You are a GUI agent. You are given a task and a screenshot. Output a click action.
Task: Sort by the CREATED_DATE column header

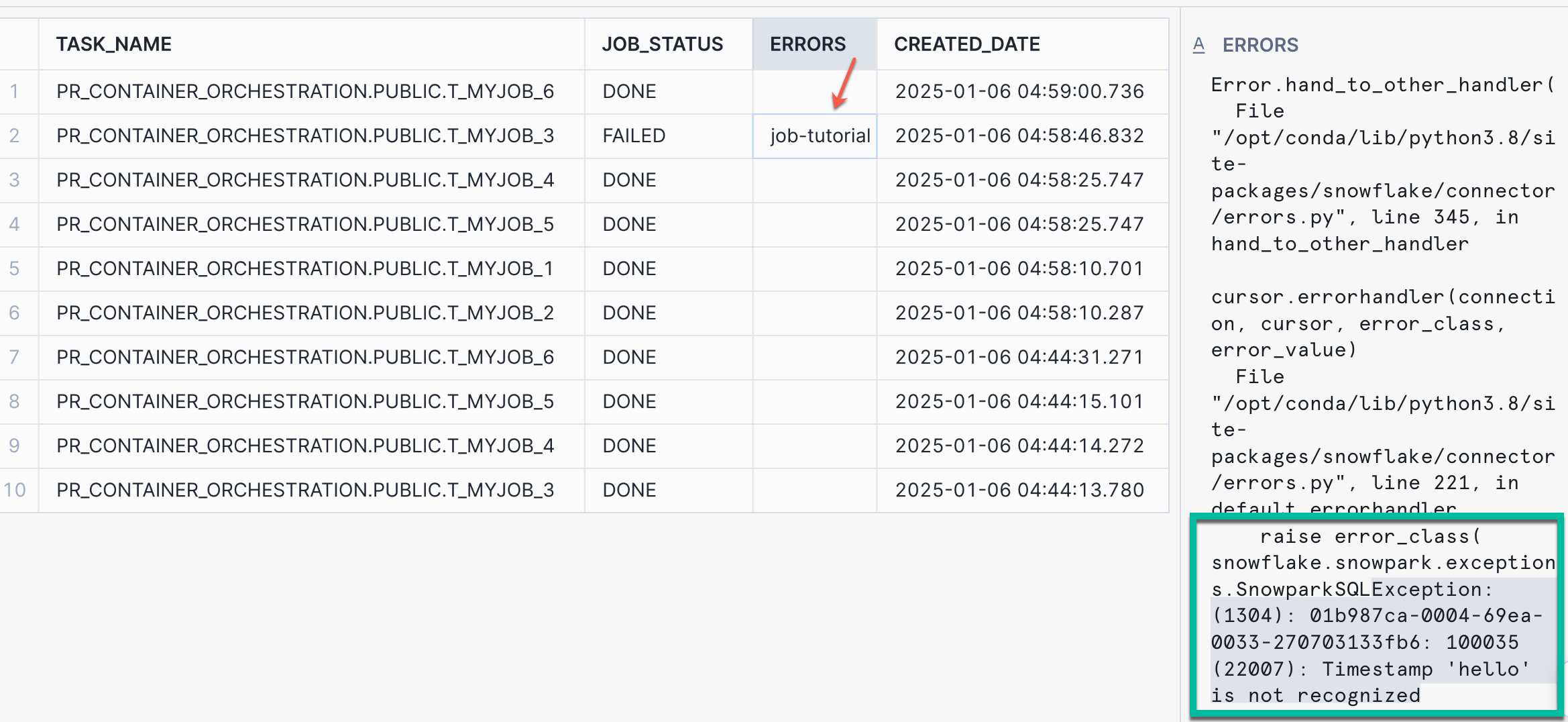[968, 44]
